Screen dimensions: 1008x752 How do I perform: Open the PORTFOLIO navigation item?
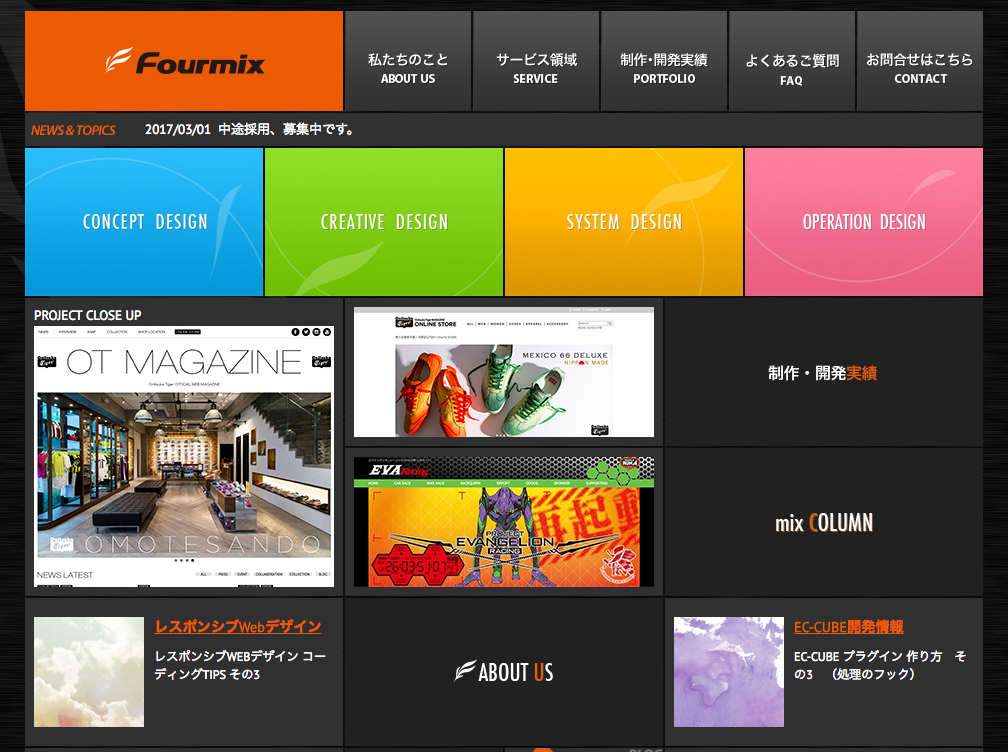tap(664, 68)
